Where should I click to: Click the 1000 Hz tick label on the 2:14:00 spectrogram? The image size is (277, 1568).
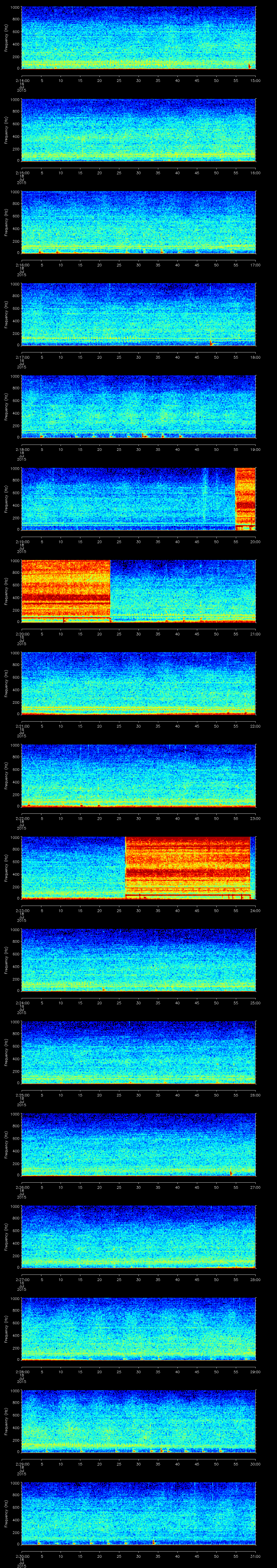(15, 8)
